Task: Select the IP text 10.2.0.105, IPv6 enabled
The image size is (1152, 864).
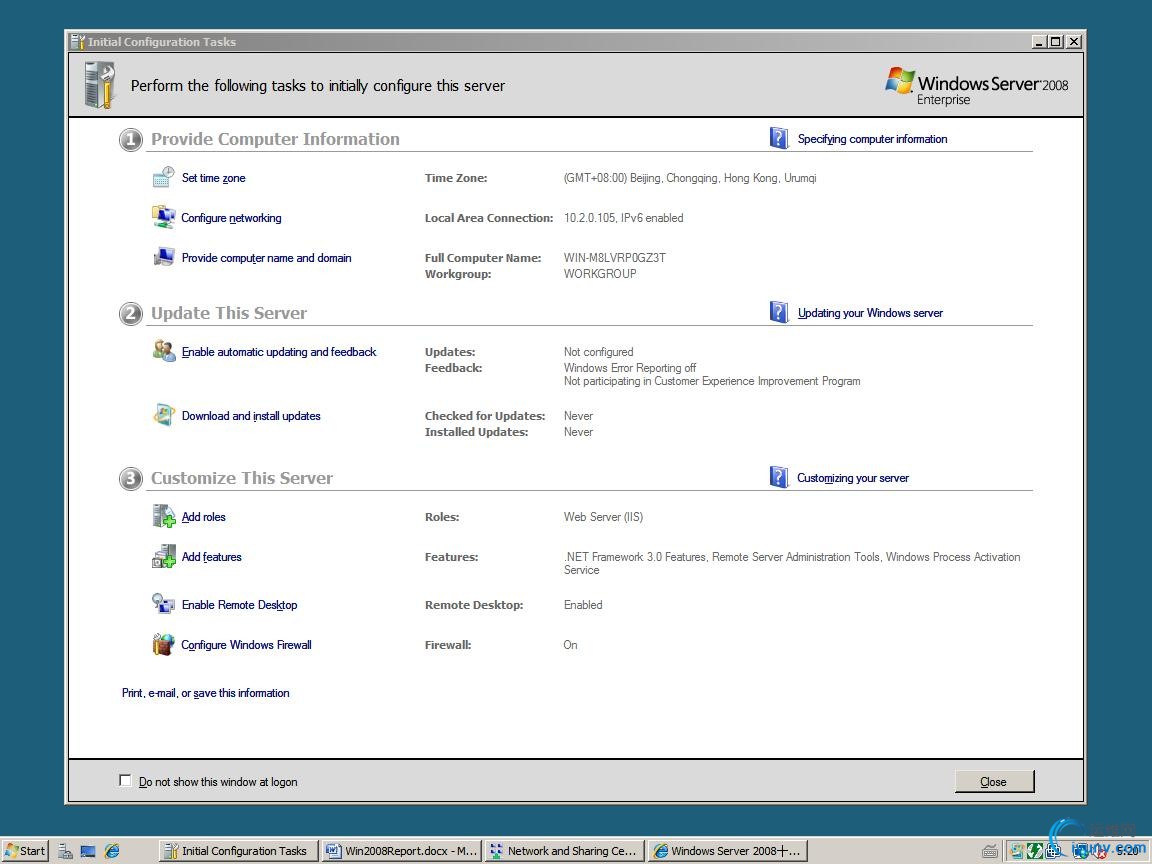Action: pyautogui.click(x=624, y=218)
